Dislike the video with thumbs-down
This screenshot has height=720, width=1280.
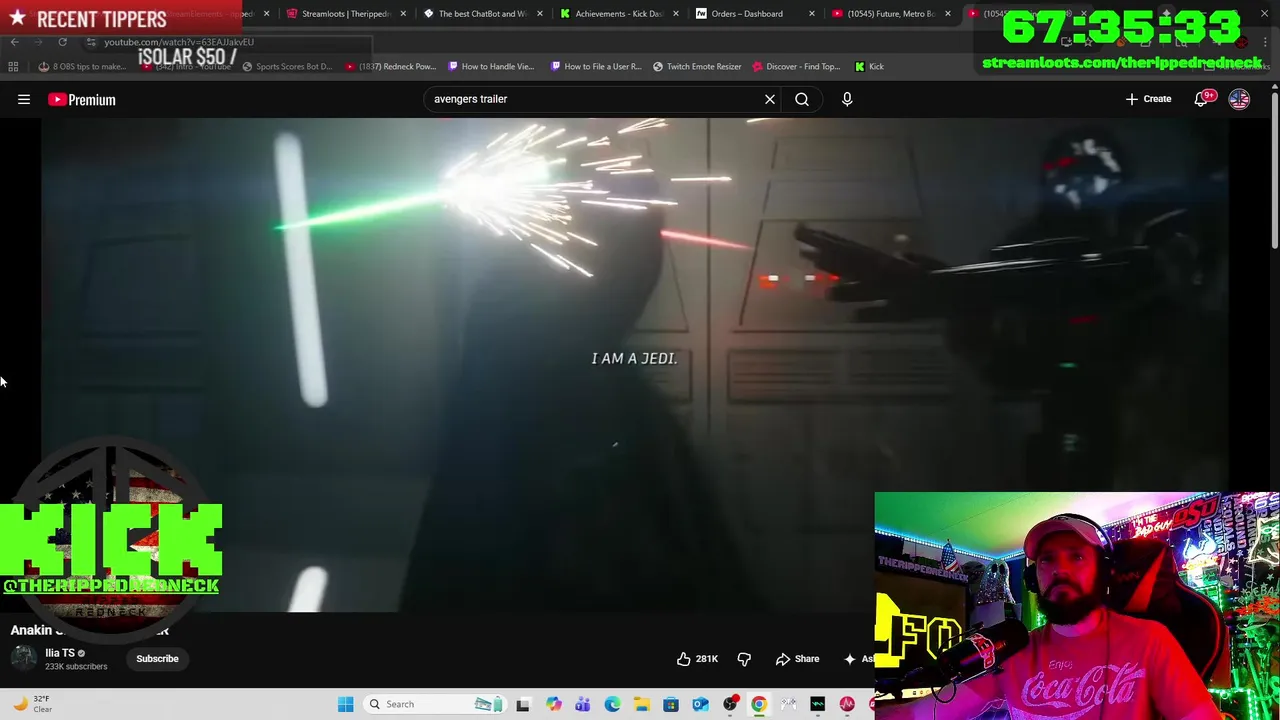coord(744,659)
